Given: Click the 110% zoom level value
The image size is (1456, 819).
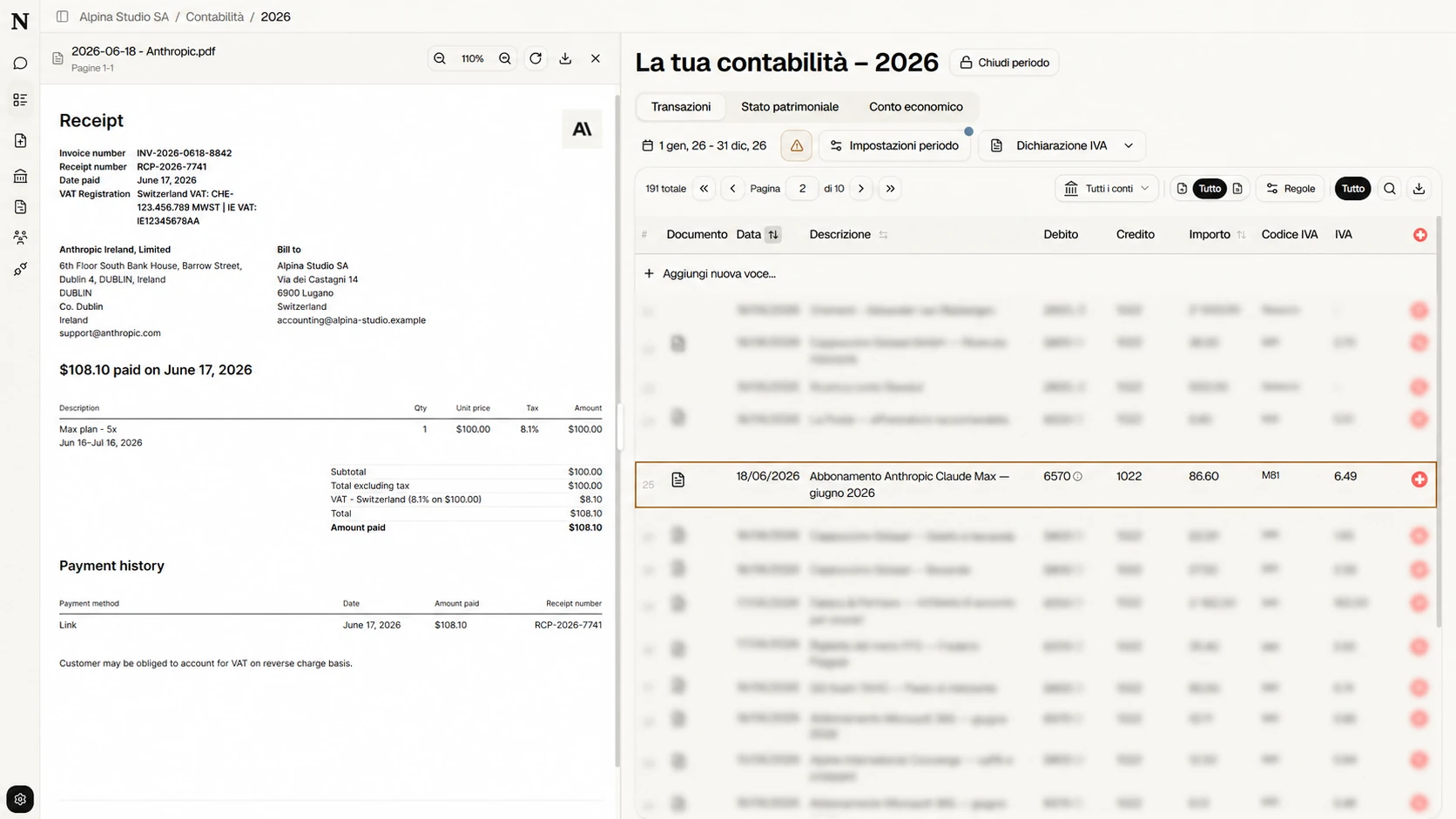Looking at the screenshot, I should [472, 58].
